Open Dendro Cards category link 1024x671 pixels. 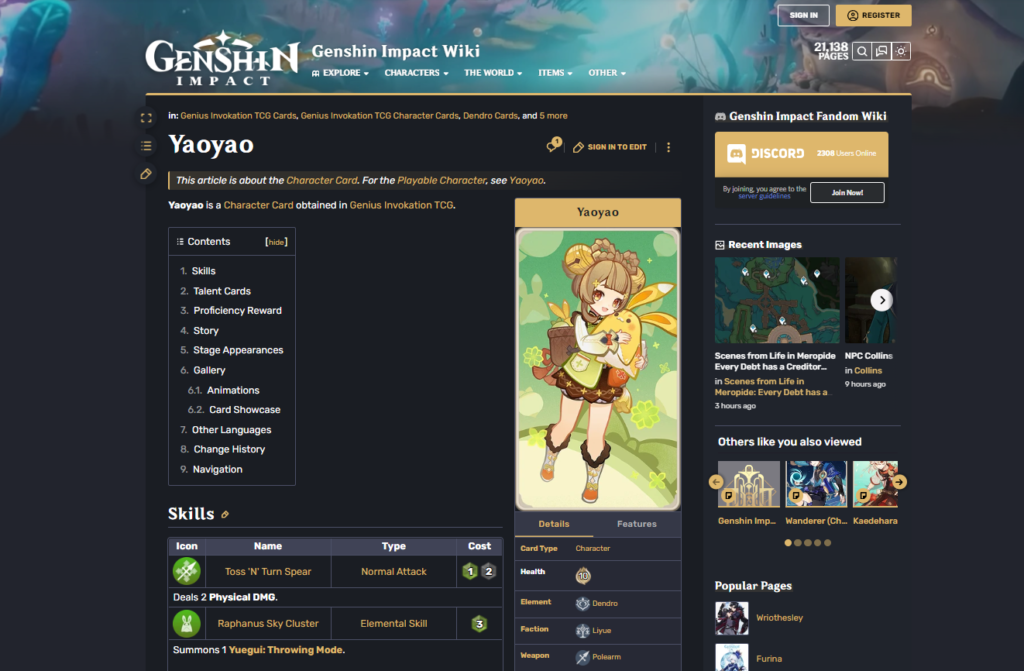coord(490,116)
